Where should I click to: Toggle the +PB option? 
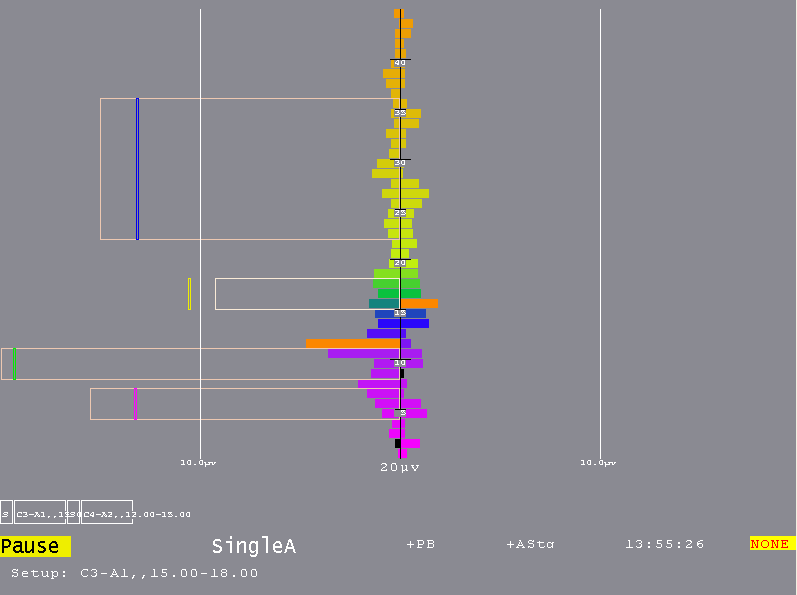pos(420,544)
